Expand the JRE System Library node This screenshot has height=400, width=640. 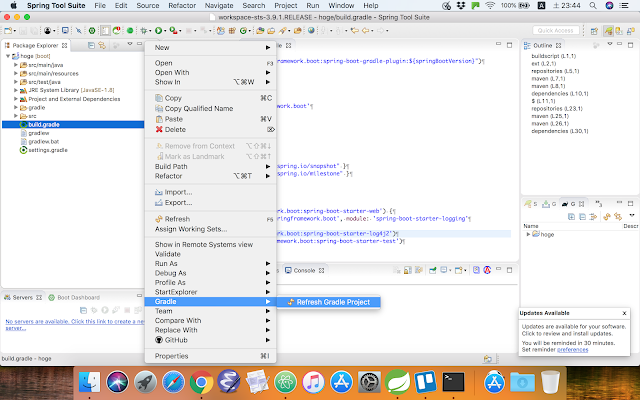(x=16, y=90)
